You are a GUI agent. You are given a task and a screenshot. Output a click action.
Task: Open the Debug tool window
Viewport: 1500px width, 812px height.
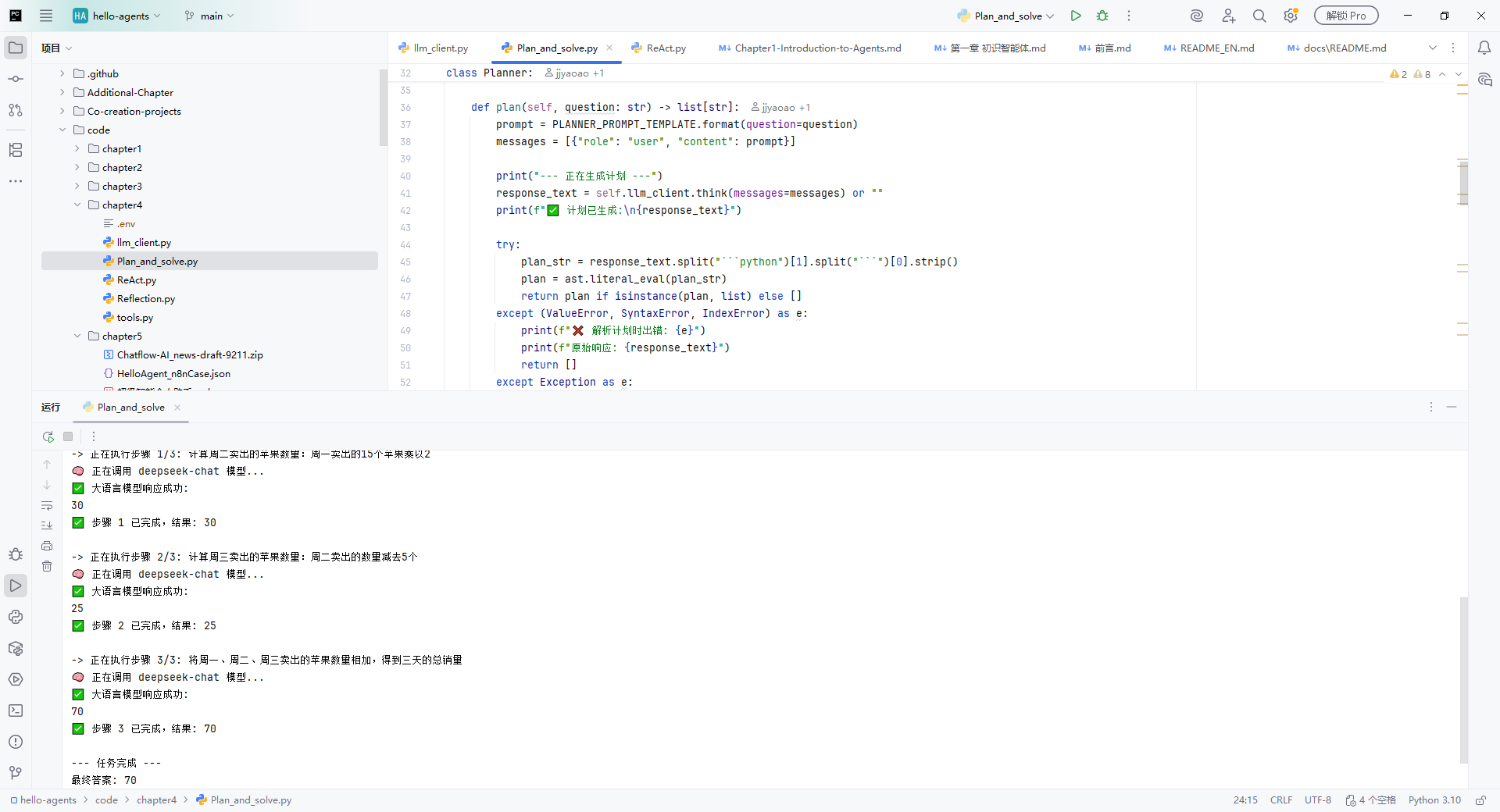tap(16, 554)
